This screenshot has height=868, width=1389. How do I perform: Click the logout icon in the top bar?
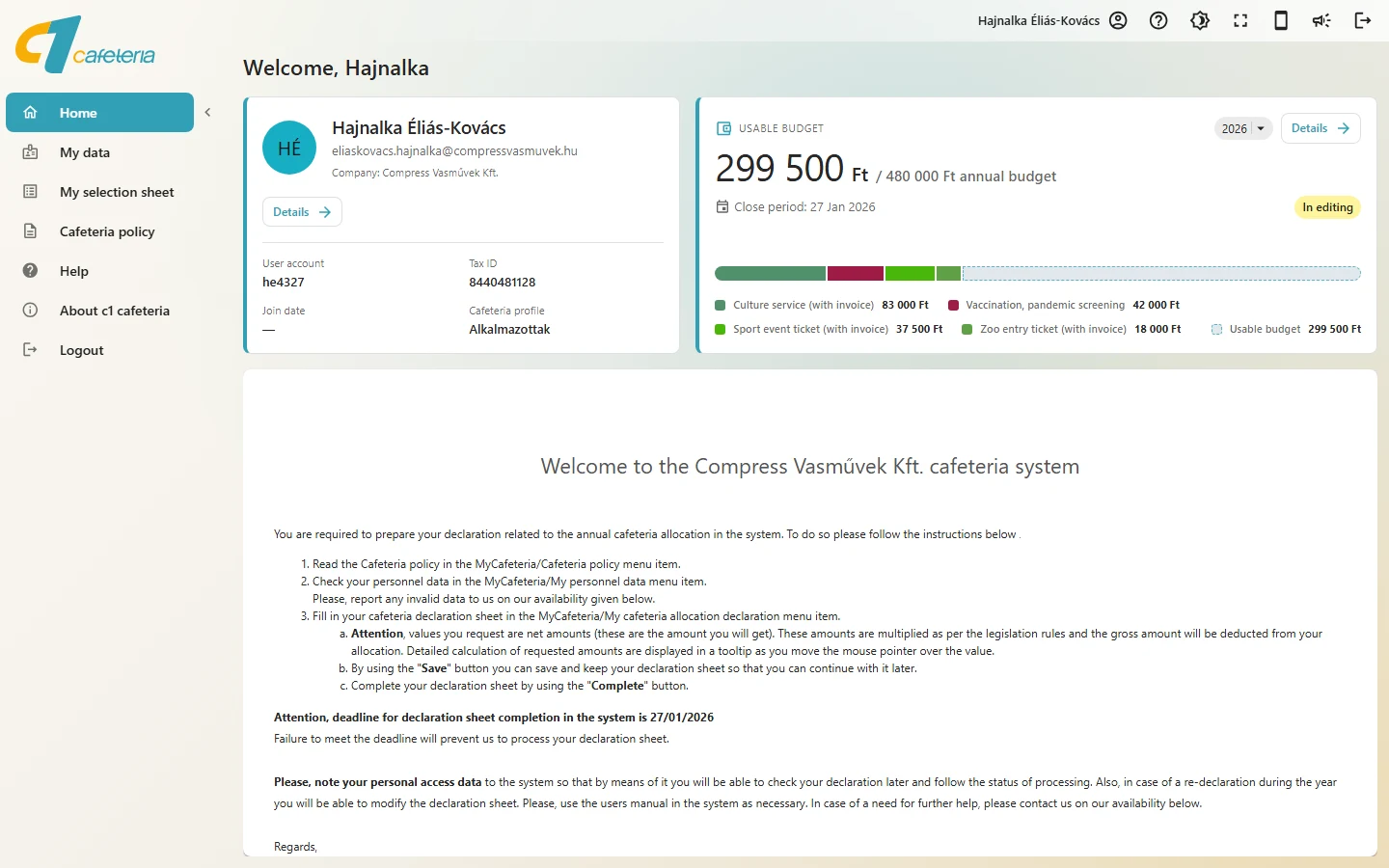point(1362,20)
